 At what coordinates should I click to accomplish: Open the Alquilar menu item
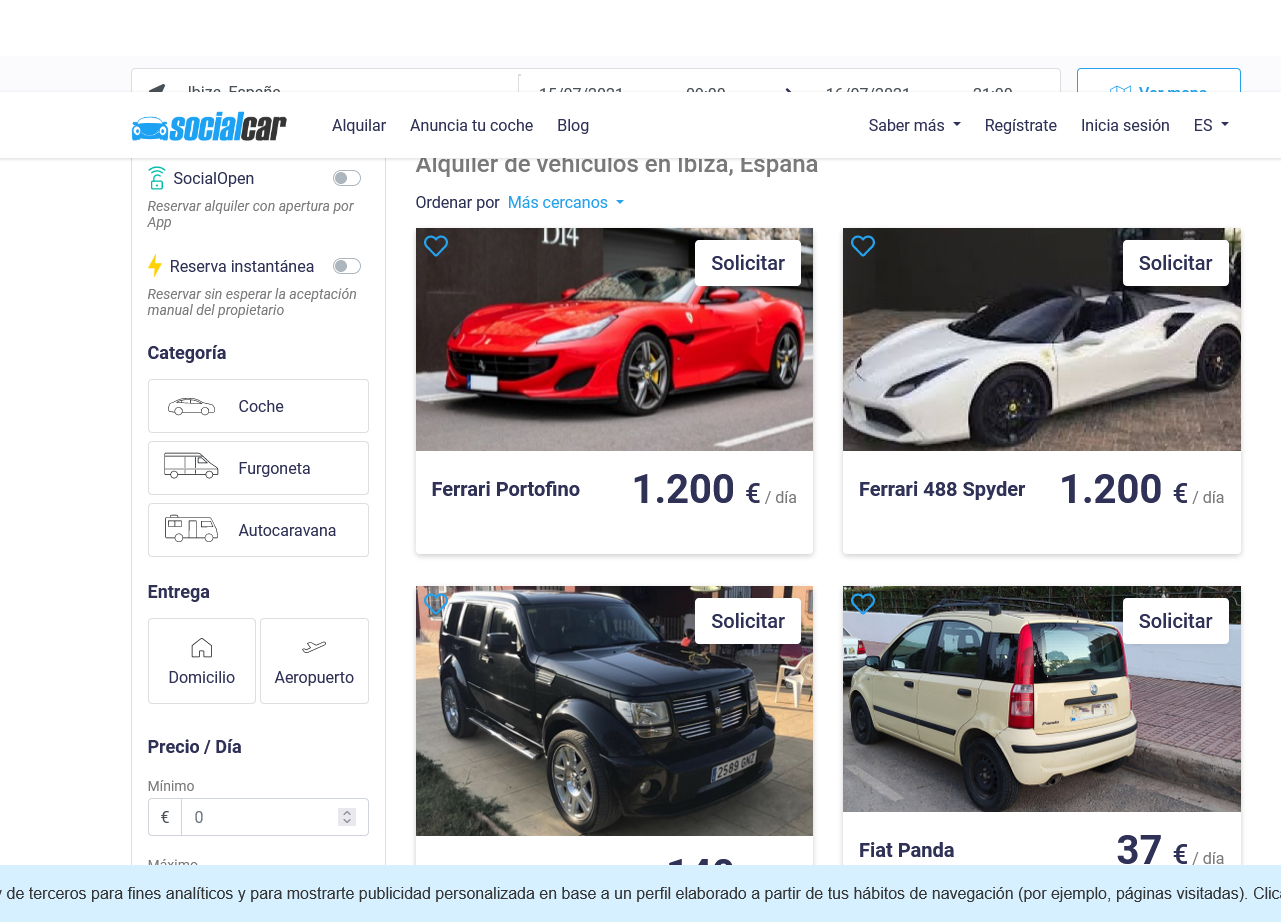pos(359,126)
